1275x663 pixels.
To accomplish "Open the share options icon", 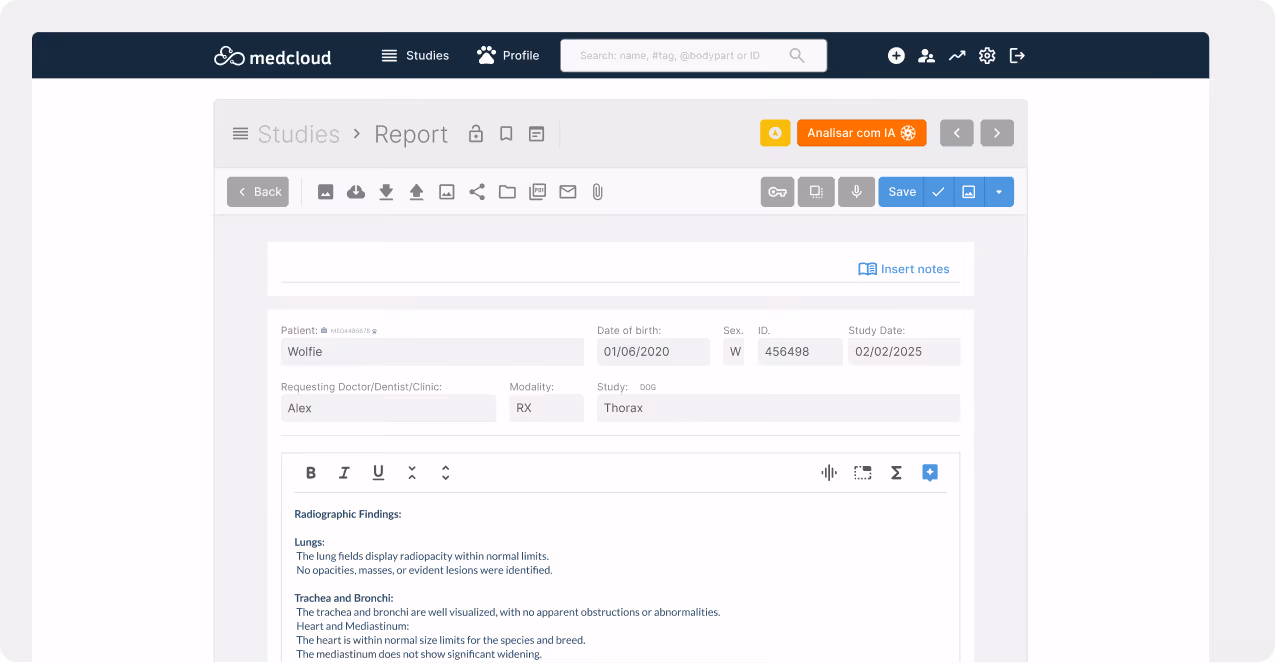I will pos(477,192).
